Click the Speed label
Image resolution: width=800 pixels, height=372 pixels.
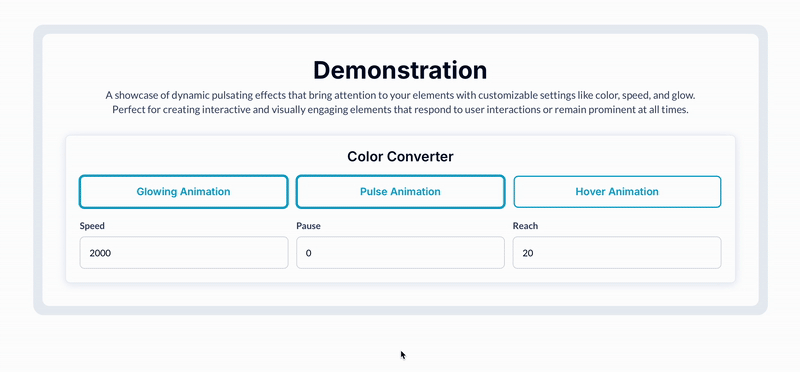pos(92,226)
